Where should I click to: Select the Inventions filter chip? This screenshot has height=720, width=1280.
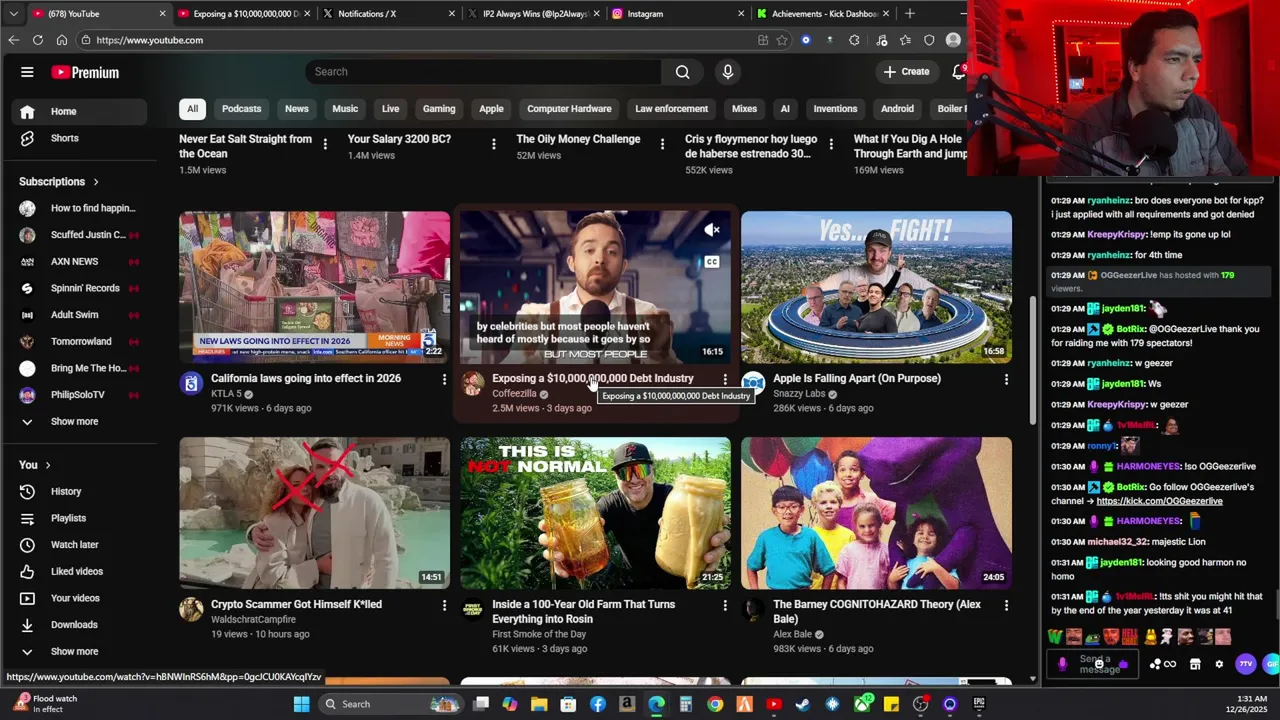point(835,109)
